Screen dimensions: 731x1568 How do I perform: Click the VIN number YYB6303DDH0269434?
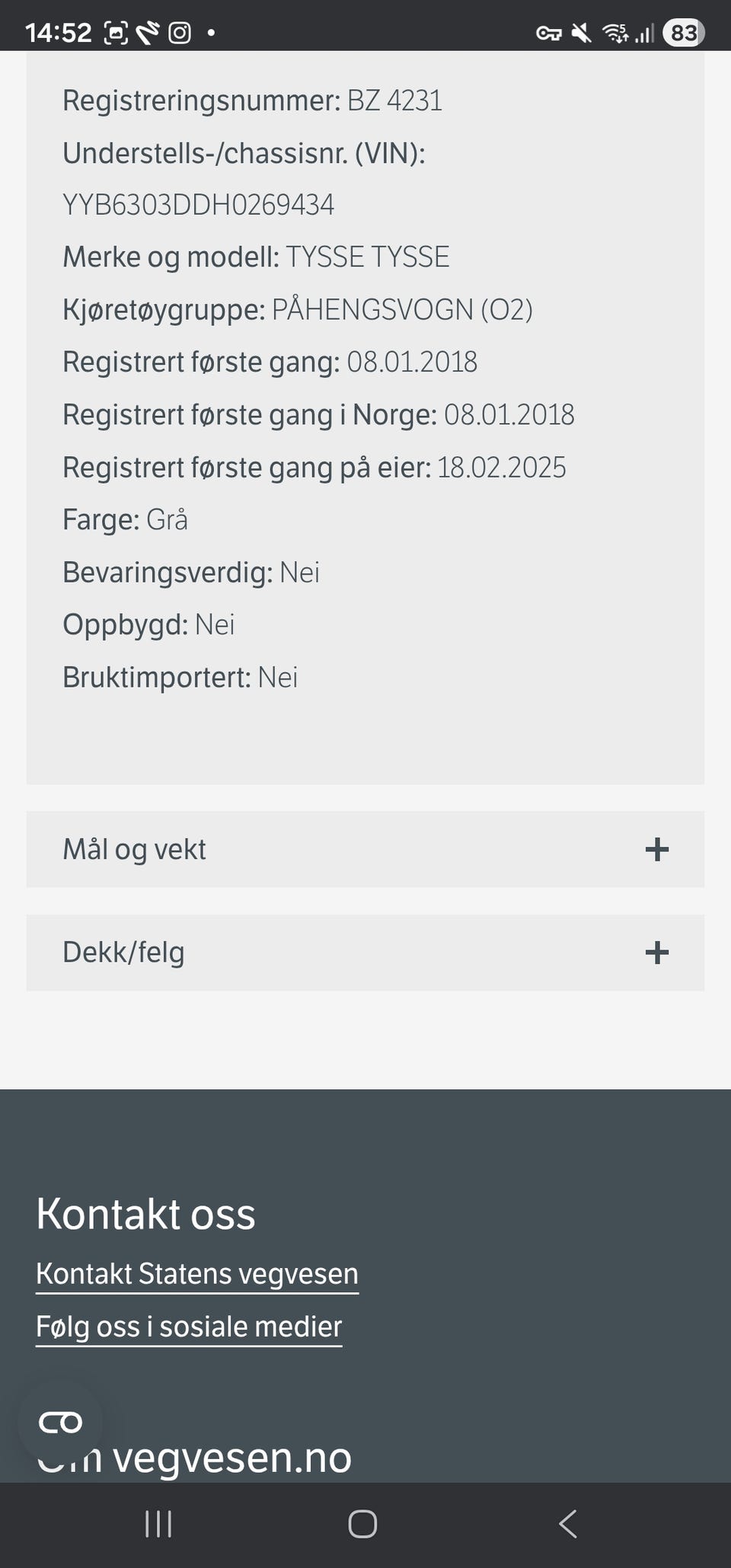tap(198, 205)
